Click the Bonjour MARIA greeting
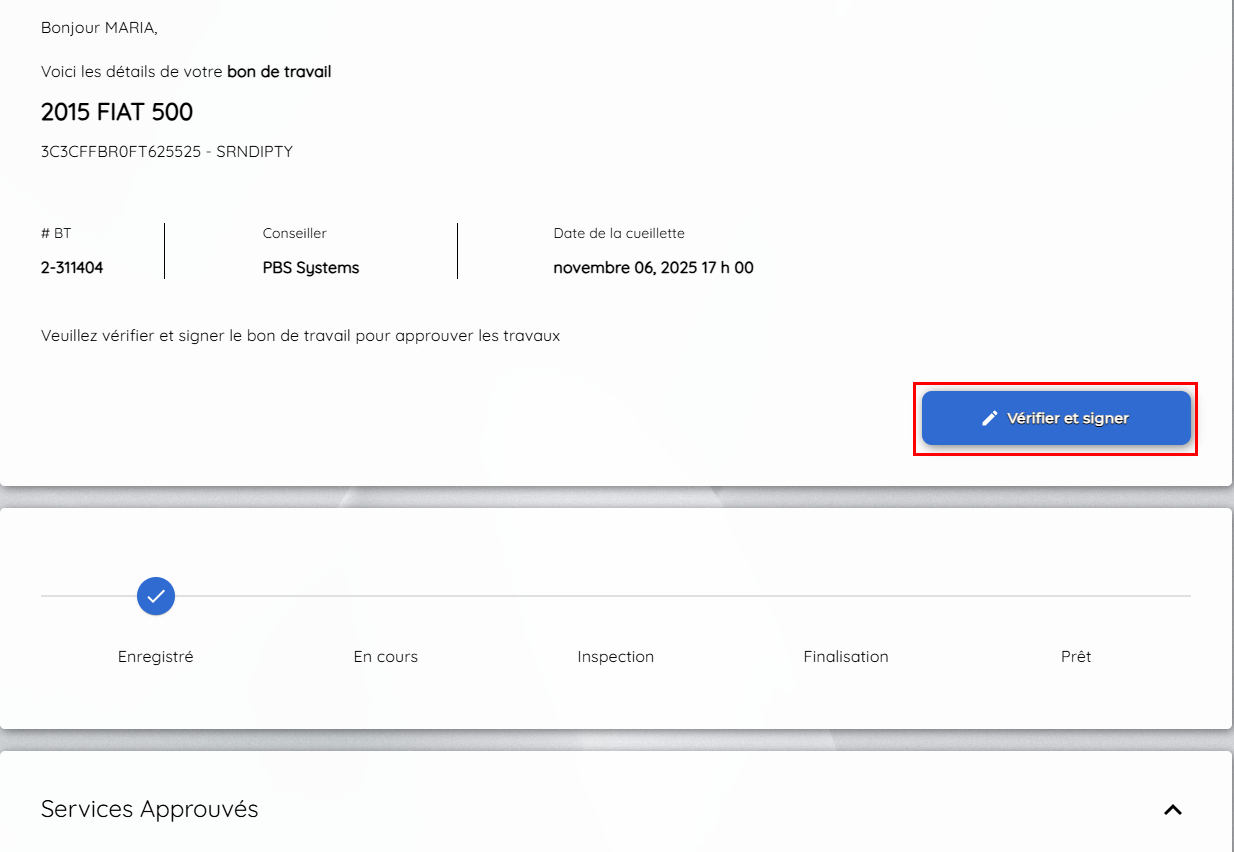1234x852 pixels. [x=99, y=28]
